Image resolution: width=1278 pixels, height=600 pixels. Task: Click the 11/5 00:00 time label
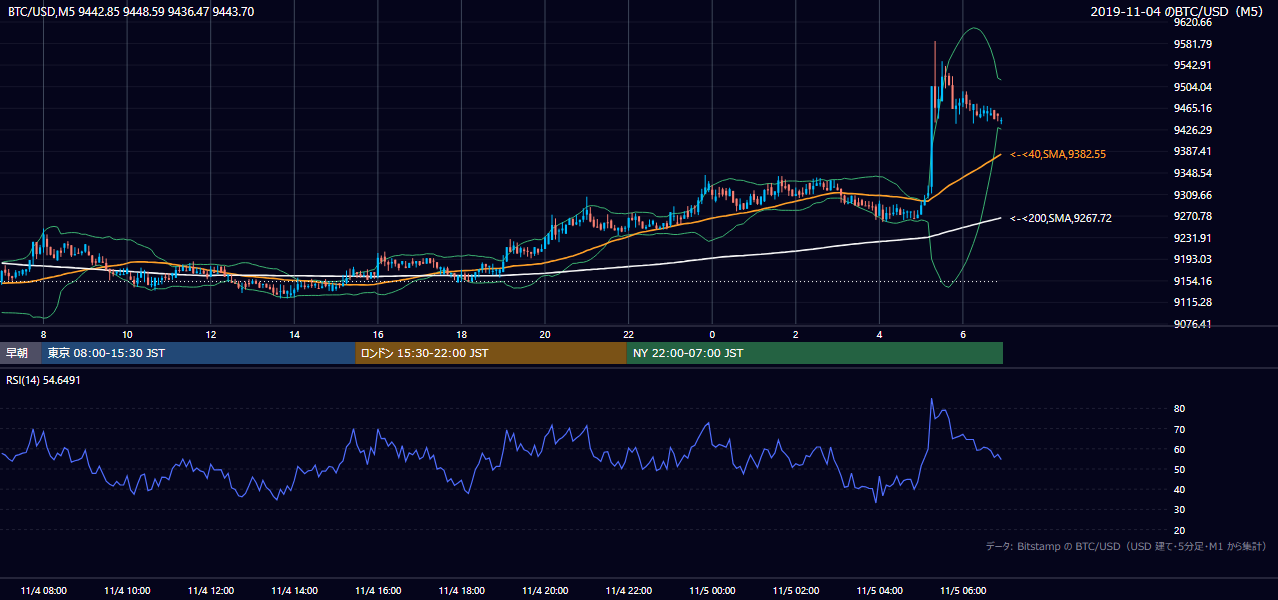[712, 590]
